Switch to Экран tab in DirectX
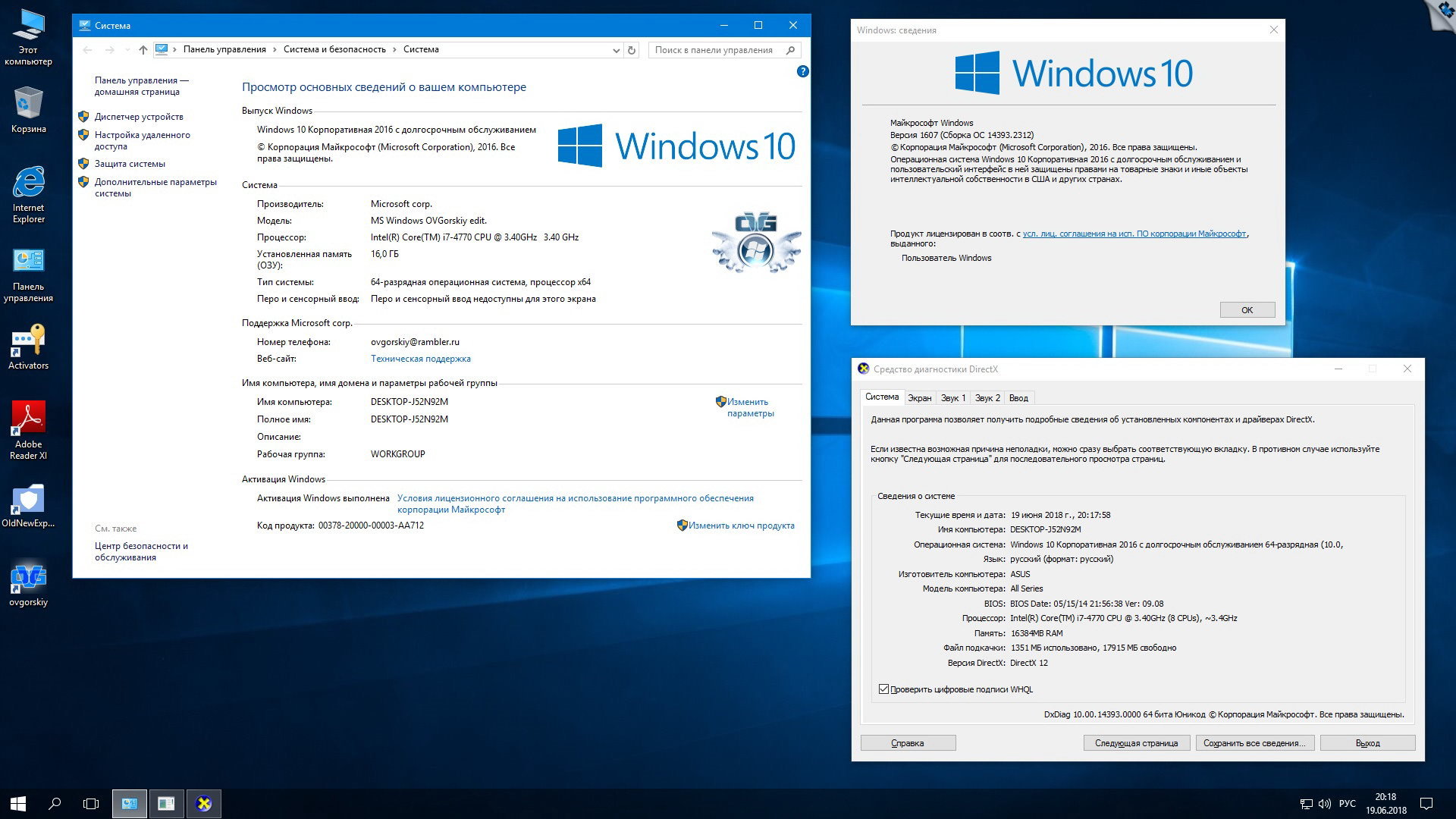This screenshot has width=1456, height=819. [920, 398]
